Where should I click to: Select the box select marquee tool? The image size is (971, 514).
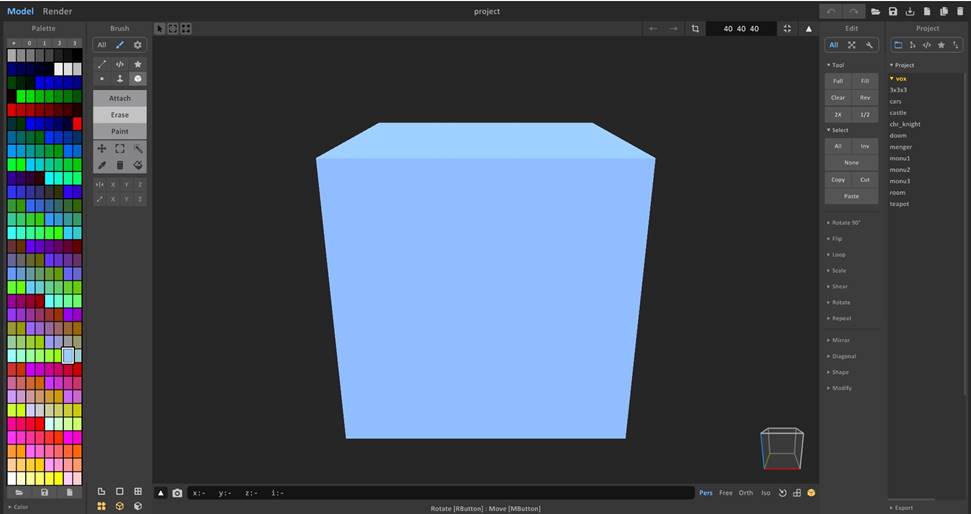(x=119, y=149)
